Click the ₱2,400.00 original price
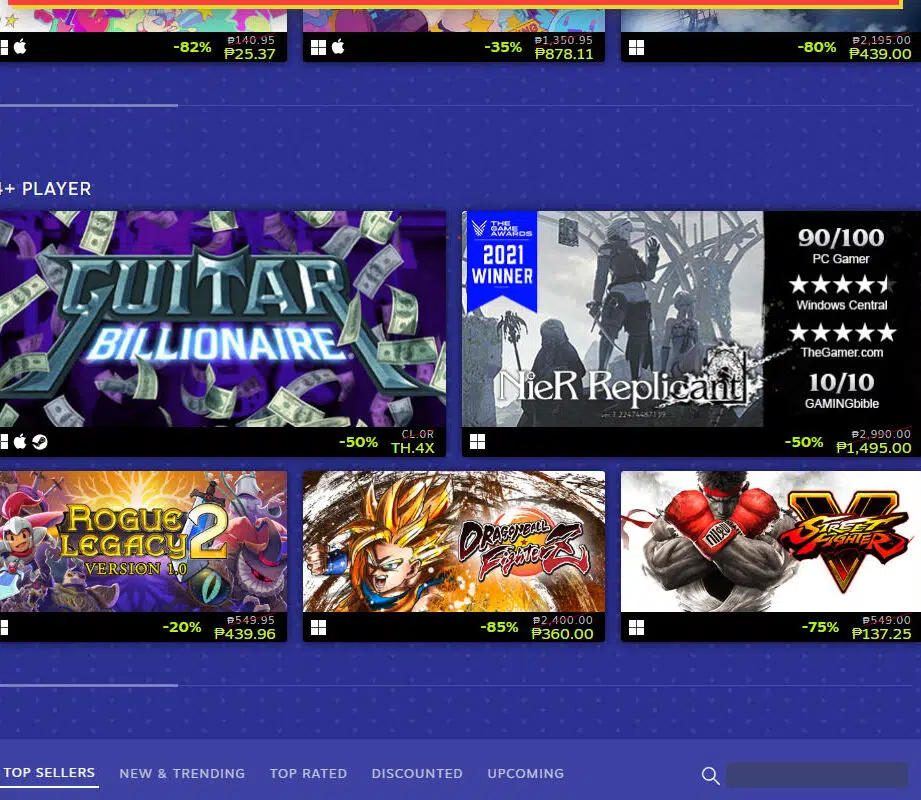 pos(563,620)
